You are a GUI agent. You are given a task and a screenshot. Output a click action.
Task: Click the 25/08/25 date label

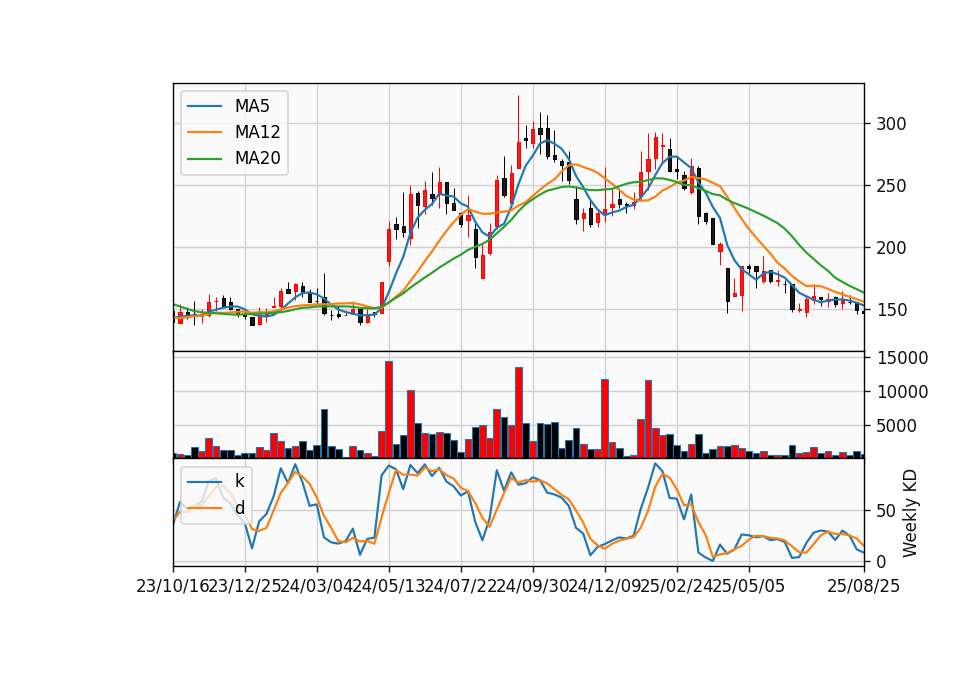pyautogui.click(x=863, y=586)
